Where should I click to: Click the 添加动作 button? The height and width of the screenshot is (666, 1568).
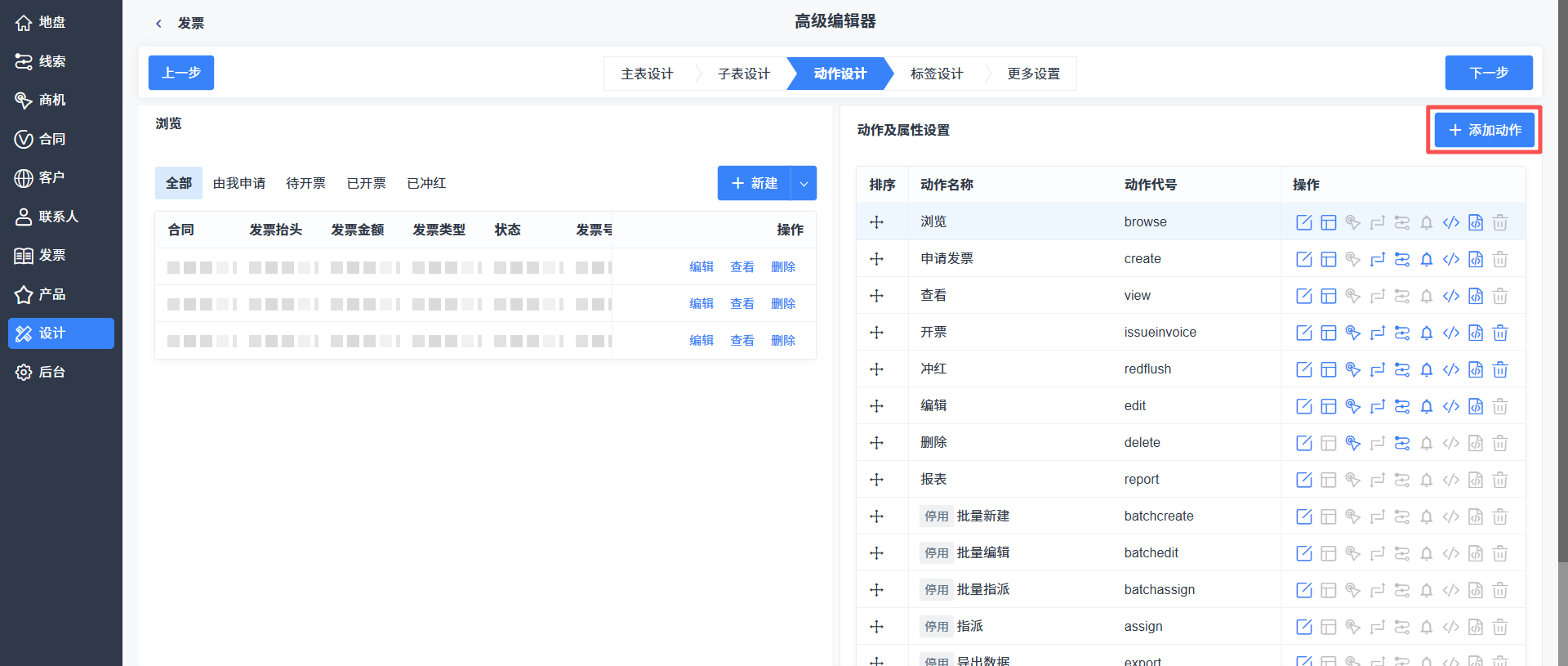click(x=1484, y=130)
